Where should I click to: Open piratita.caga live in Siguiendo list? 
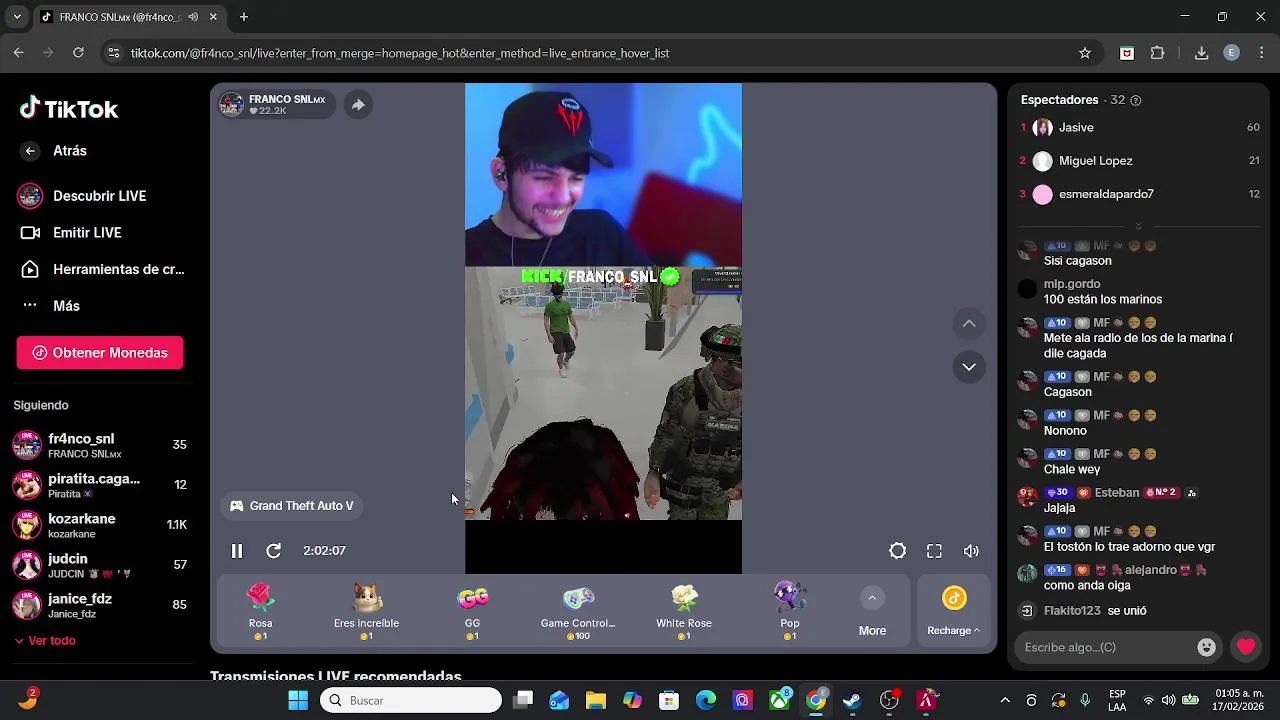point(99,485)
